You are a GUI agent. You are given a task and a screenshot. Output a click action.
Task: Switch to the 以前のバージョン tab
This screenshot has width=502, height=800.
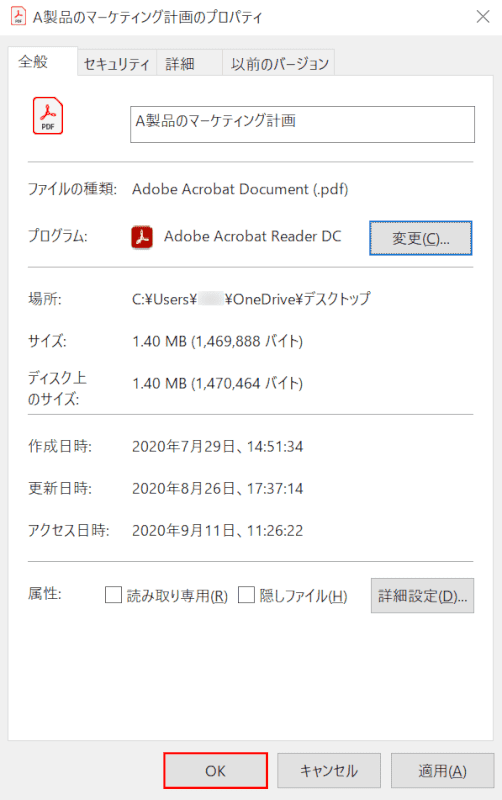(280, 64)
